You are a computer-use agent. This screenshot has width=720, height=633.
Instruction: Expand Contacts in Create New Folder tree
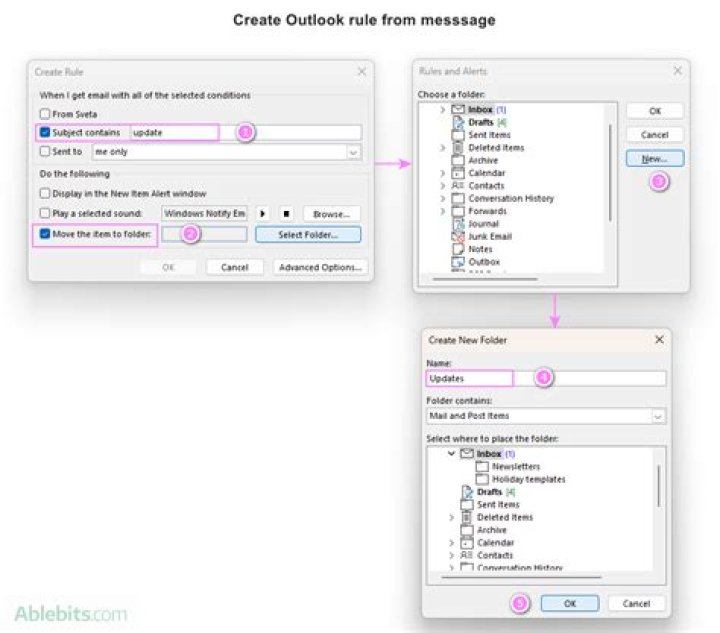451,555
